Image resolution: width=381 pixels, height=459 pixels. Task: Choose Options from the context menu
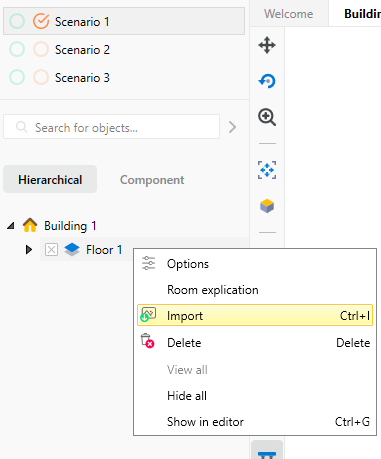[255, 264]
